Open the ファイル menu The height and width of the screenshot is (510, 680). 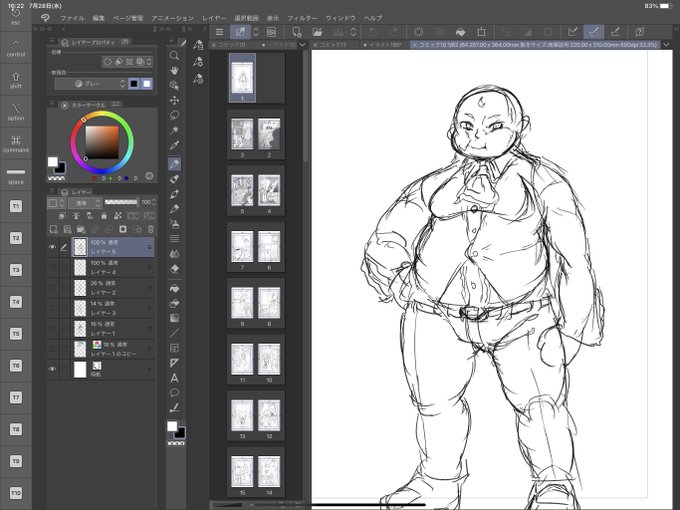pos(72,18)
